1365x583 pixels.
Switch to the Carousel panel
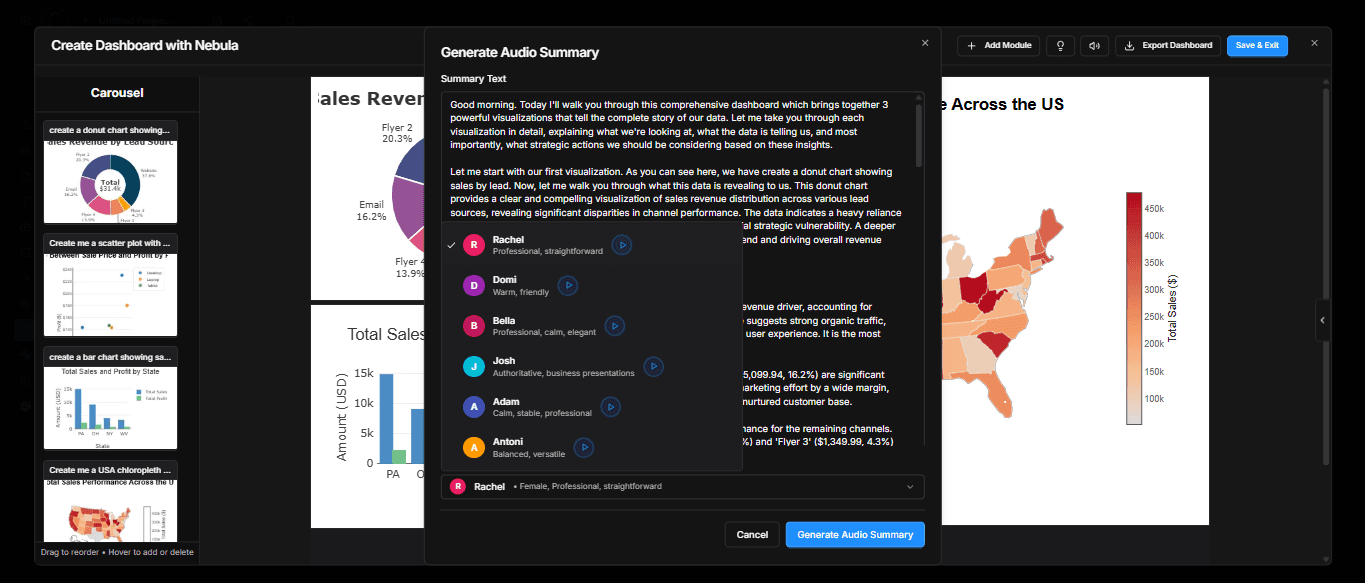coord(117,92)
